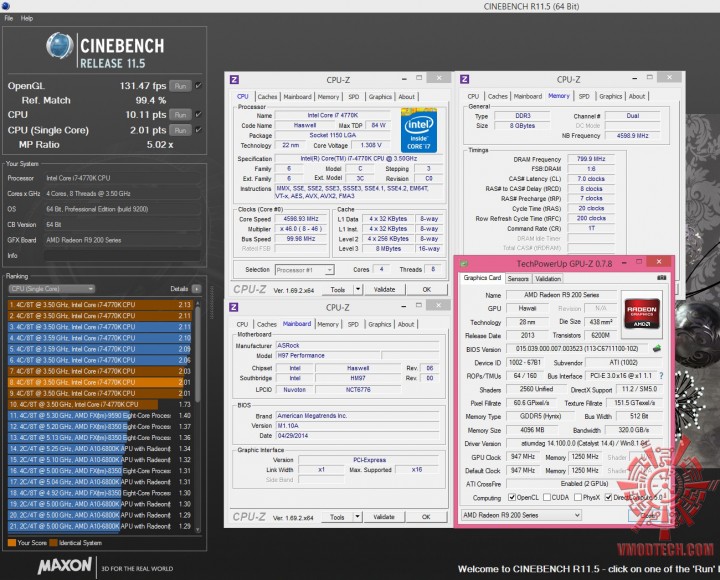
Task: Open About tab in CPU-Z CPU window
Action: coord(406,96)
